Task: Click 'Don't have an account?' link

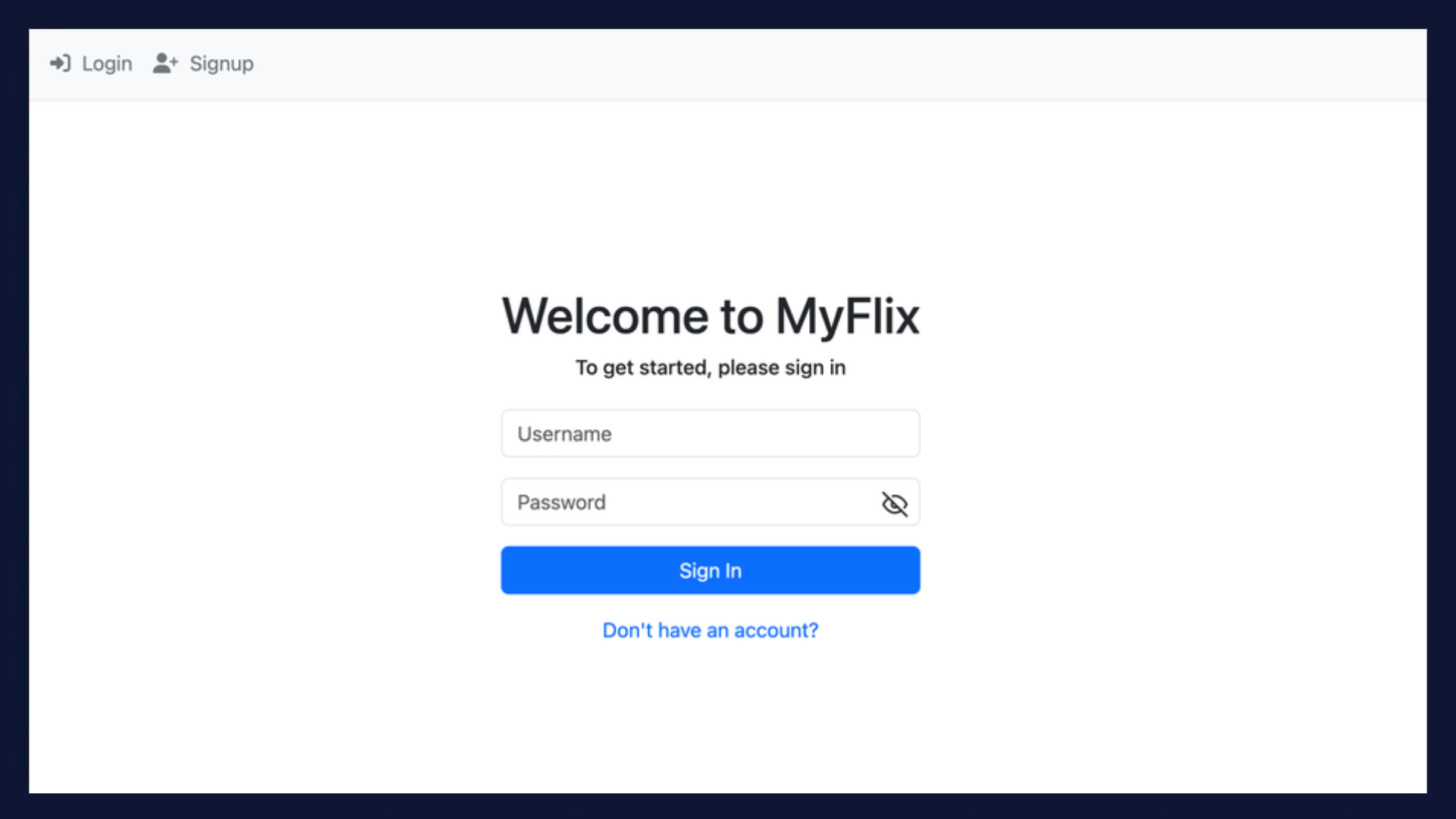Action: pyautogui.click(x=710, y=630)
